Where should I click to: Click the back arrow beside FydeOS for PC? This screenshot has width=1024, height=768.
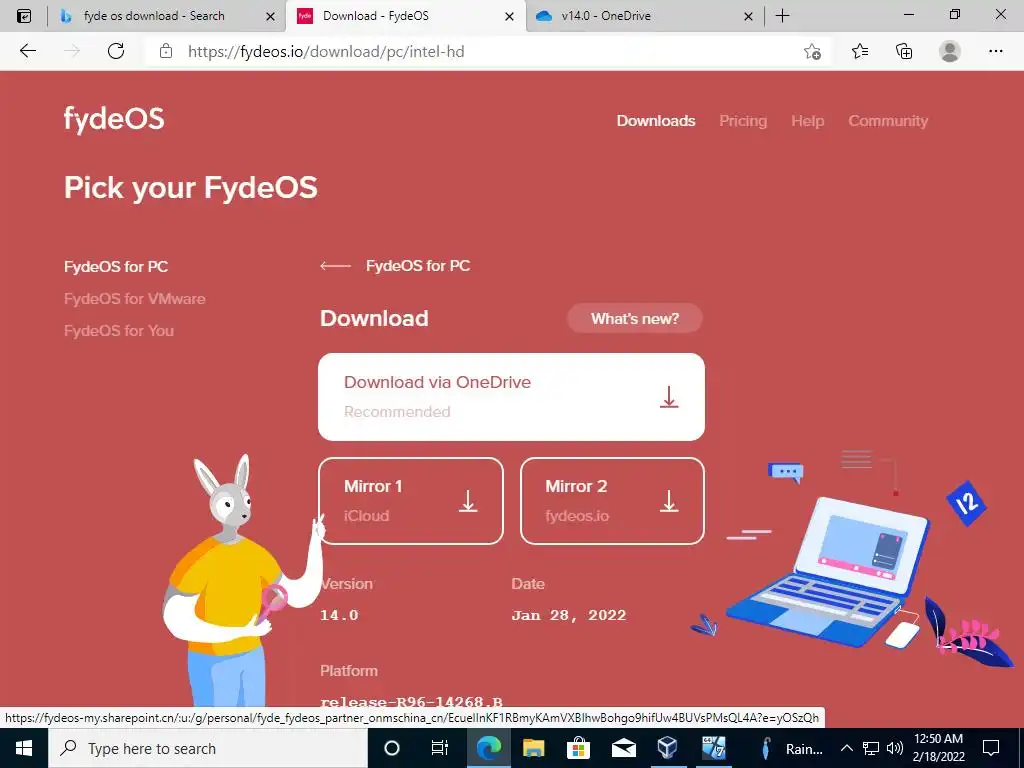point(335,266)
